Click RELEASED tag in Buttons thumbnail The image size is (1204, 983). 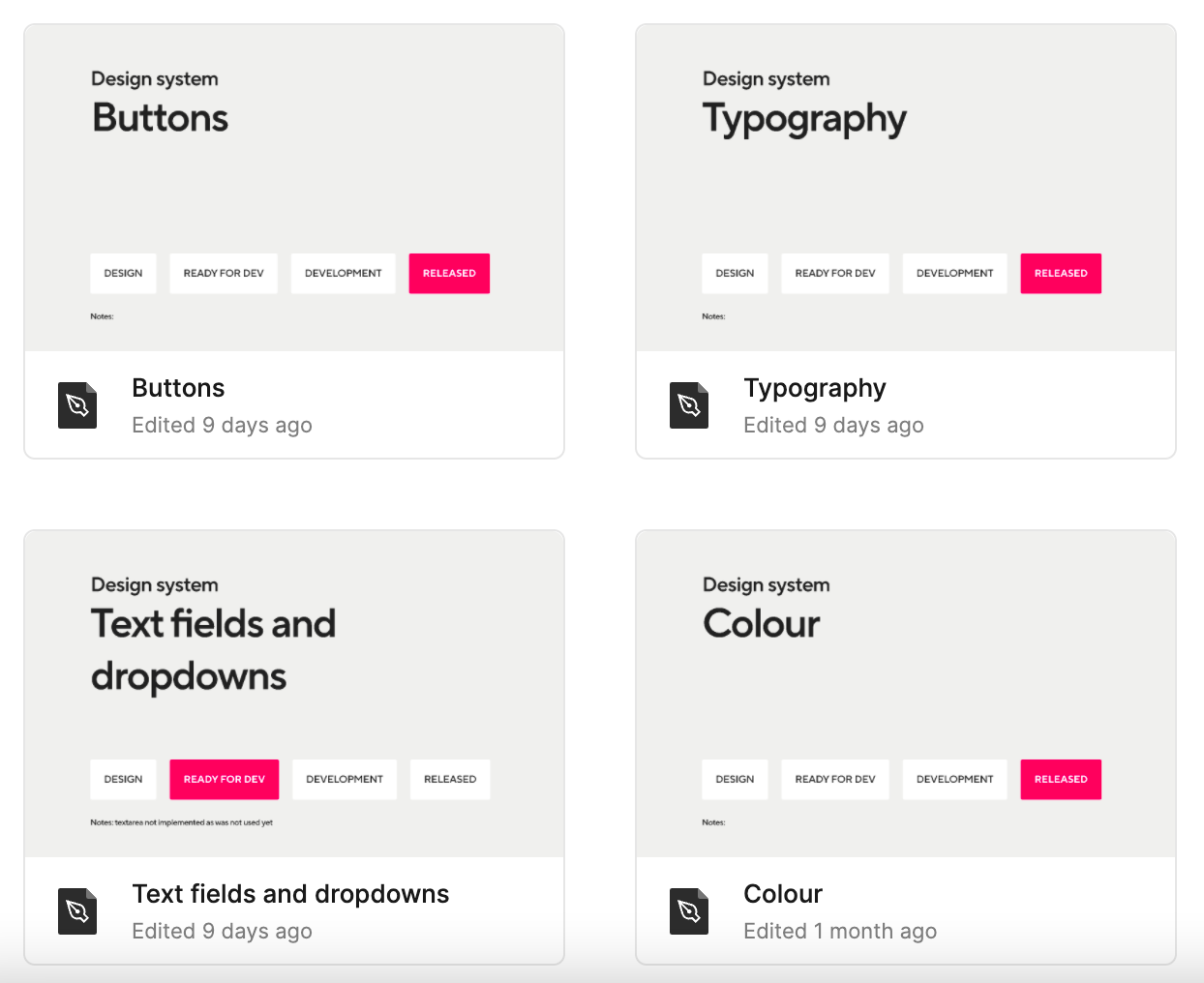(x=449, y=274)
